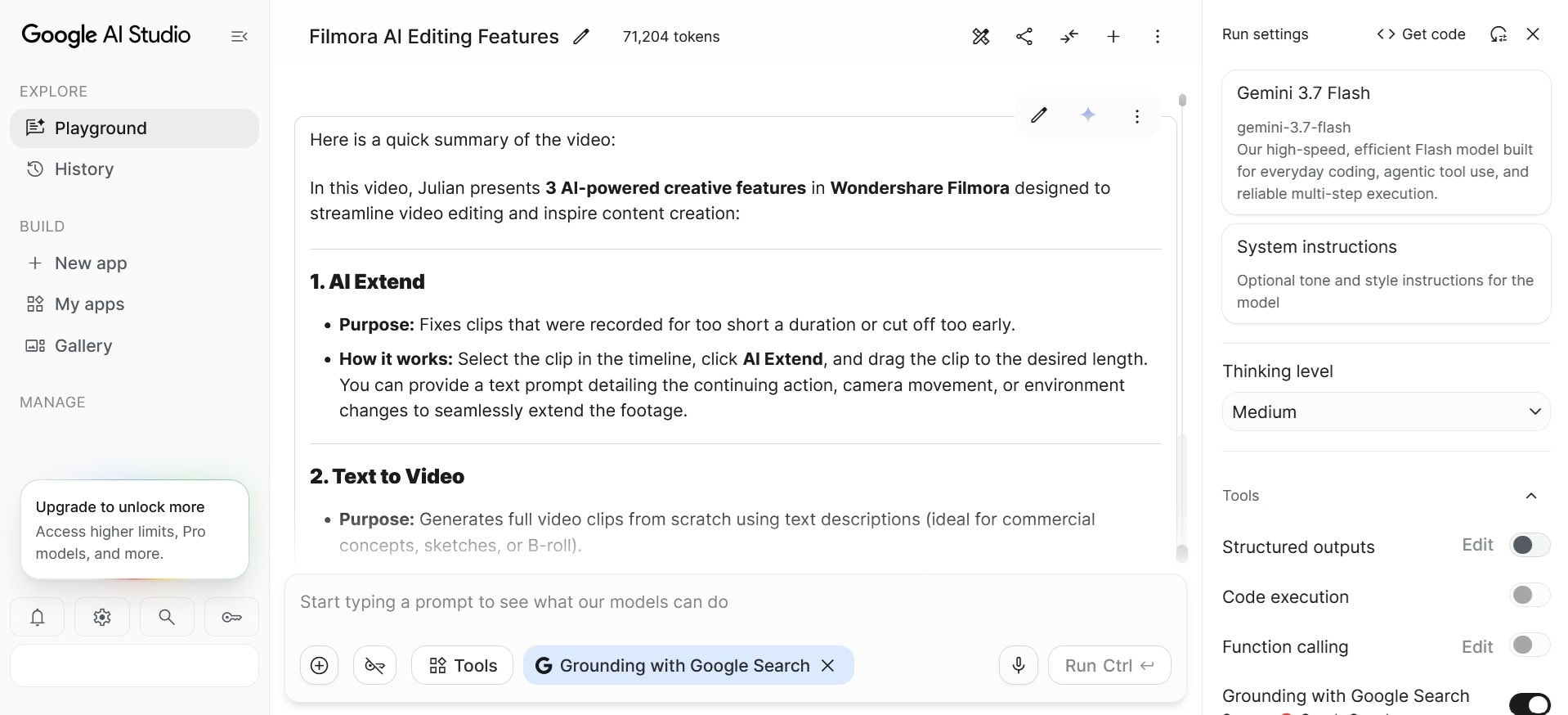Screen dimensions: 1568x715
Task: Open the Playground section
Action: pos(134,128)
